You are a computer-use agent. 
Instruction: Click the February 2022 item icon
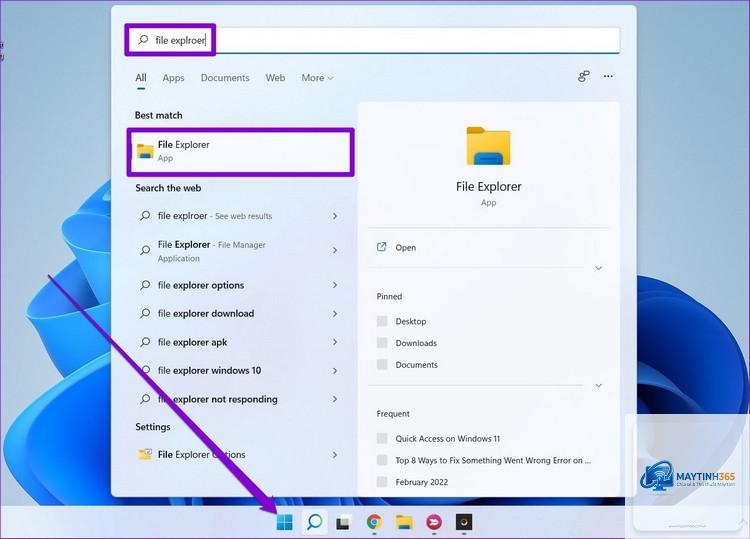(382, 482)
